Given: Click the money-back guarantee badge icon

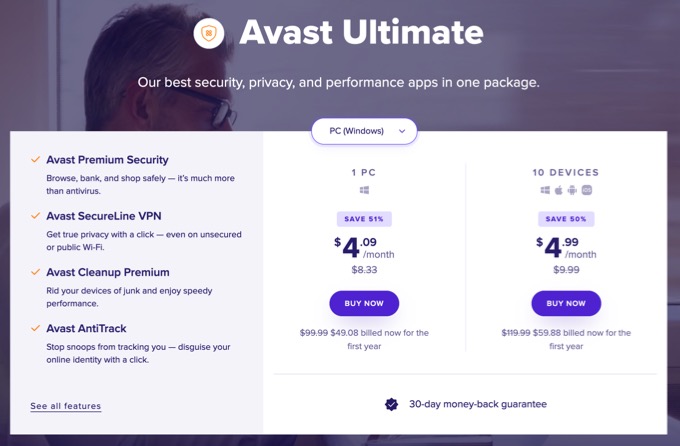Looking at the screenshot, I should 392,404.
